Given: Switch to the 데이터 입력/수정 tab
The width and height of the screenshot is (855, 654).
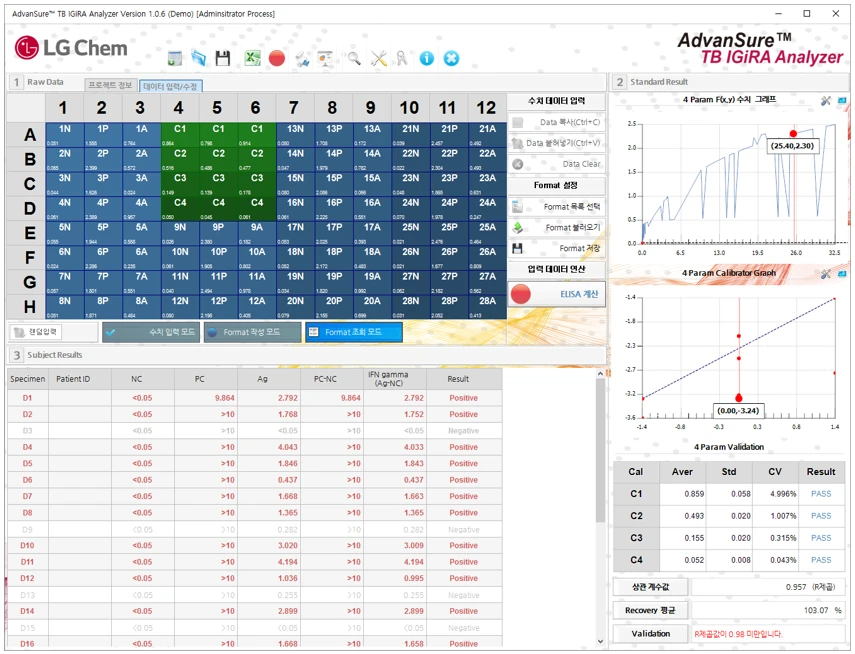Looking at the screenshot, I should coord(171,86).
